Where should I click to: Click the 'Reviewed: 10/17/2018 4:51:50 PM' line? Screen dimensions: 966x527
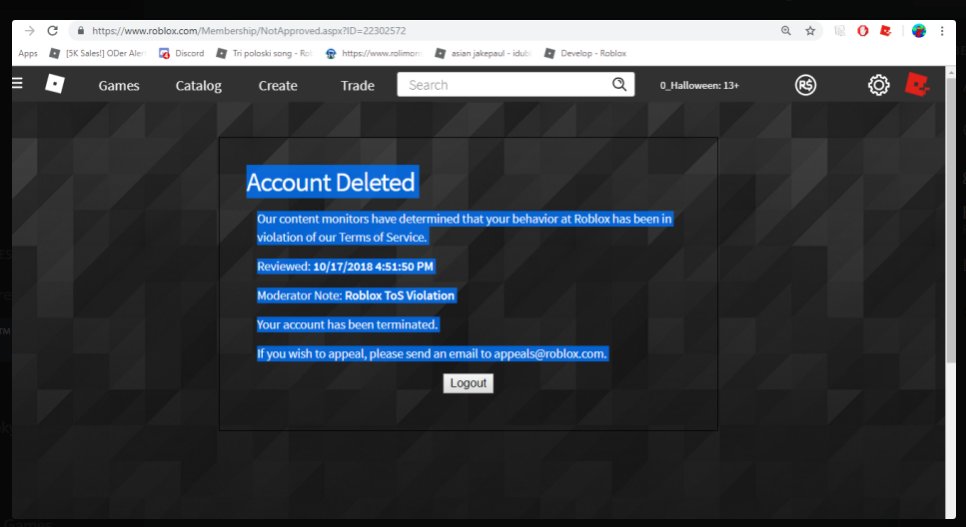point(346,266)
